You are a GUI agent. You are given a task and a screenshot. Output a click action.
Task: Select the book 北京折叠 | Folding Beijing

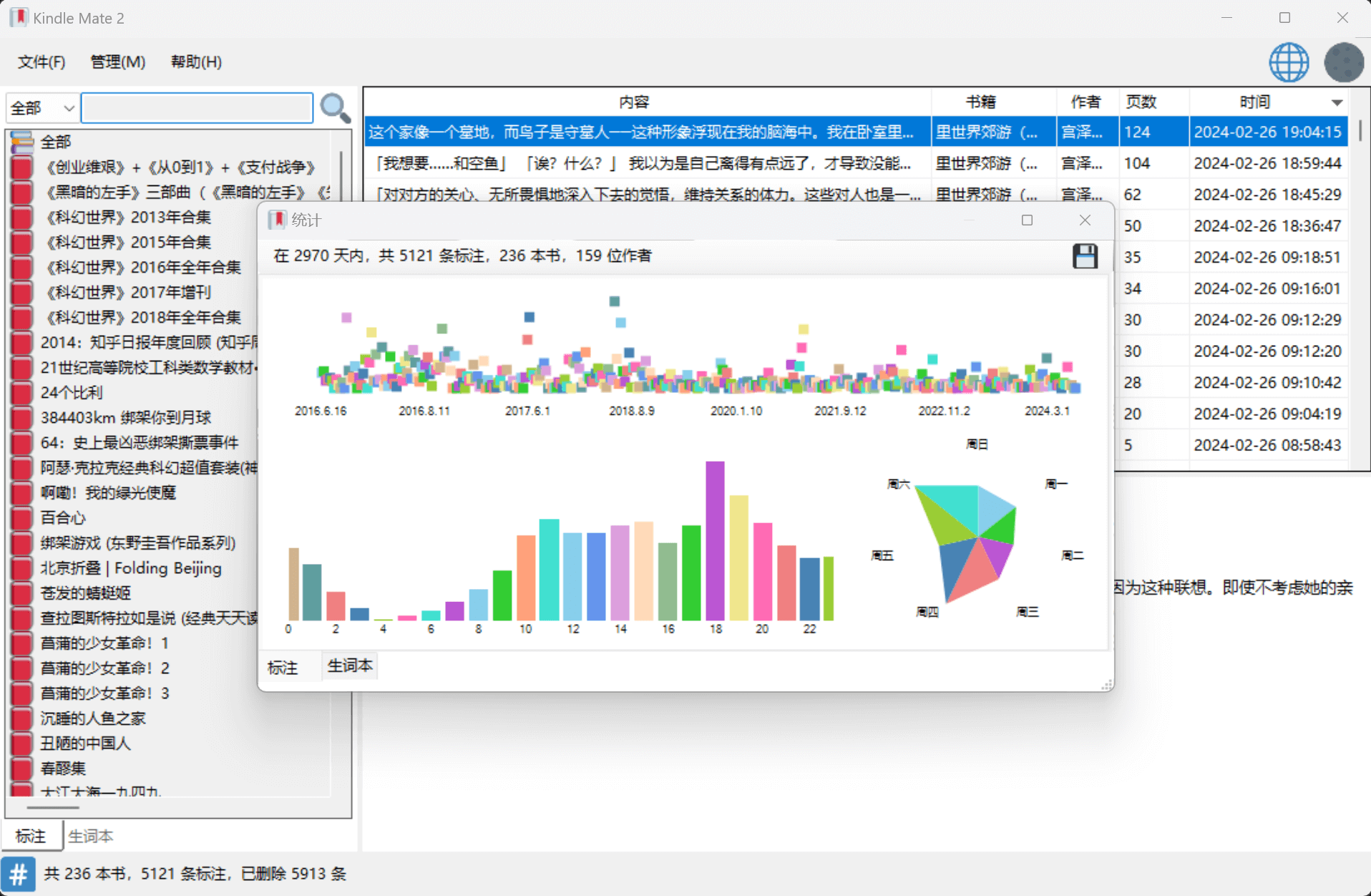coord(131,568)
